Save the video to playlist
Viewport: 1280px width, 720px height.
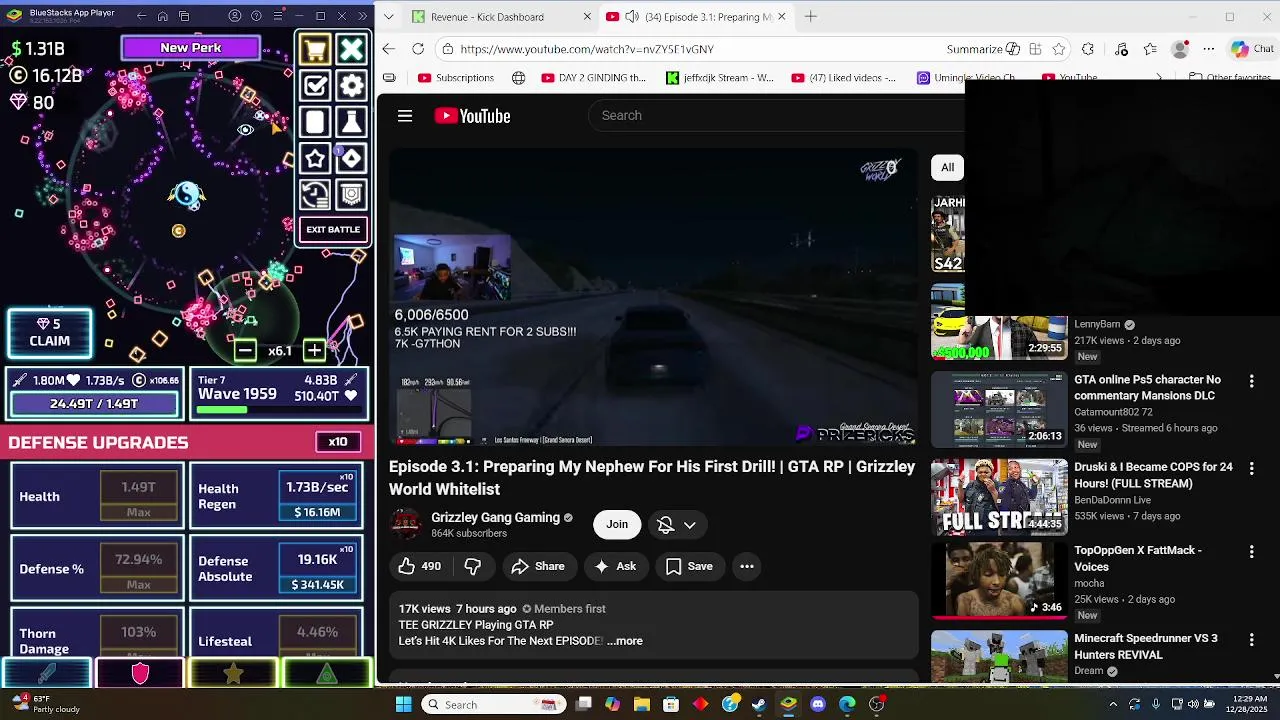689,566
